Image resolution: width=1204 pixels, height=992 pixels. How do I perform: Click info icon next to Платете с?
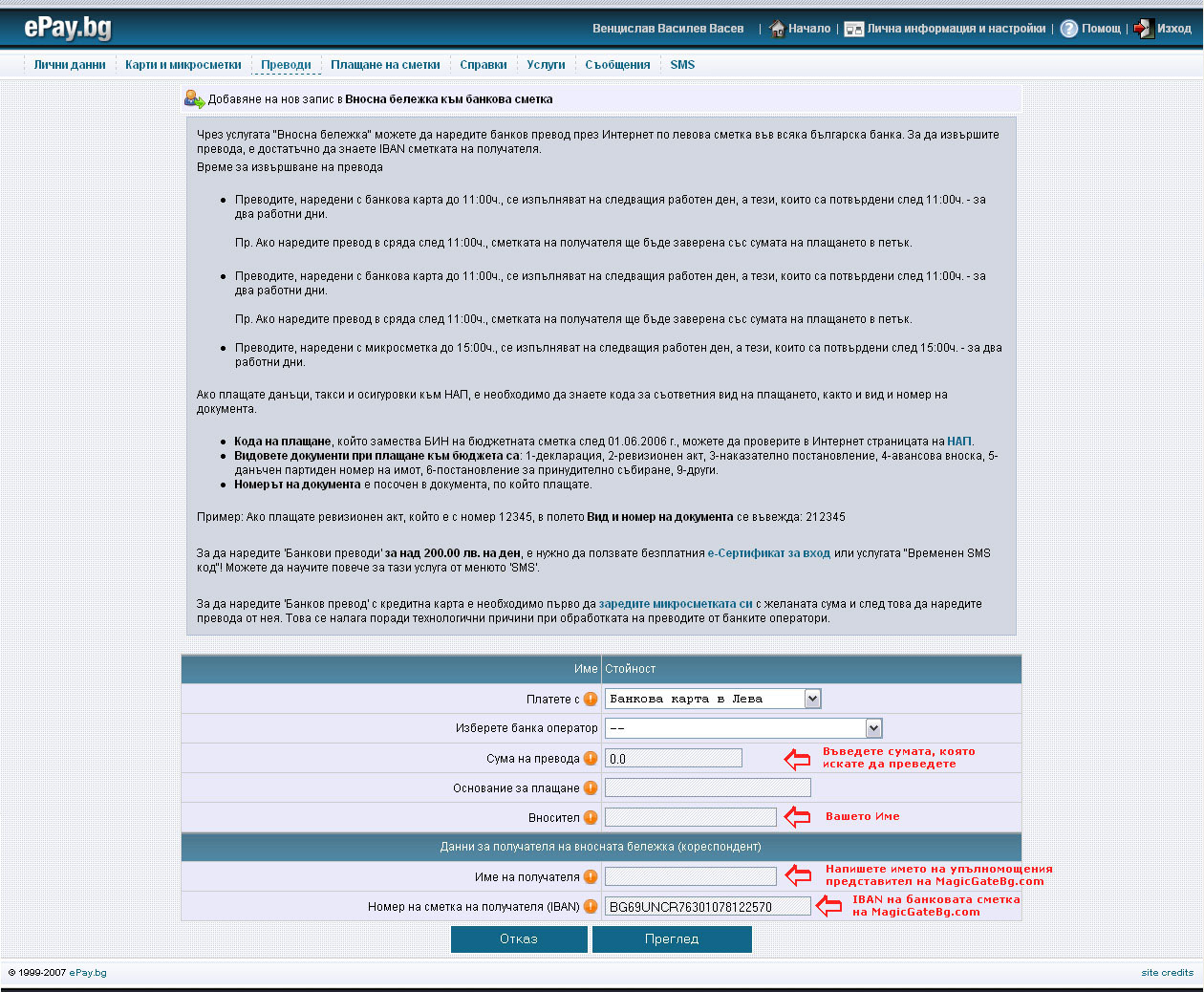coord(591,699)
